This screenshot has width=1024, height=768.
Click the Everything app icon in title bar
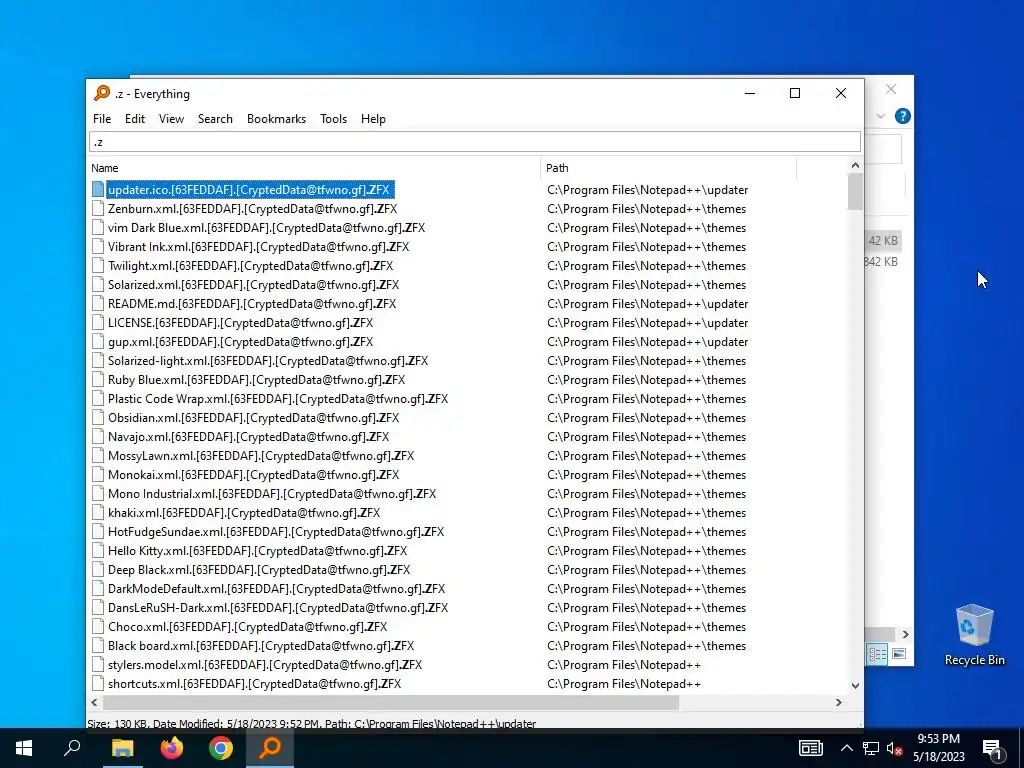pos(102,93)
